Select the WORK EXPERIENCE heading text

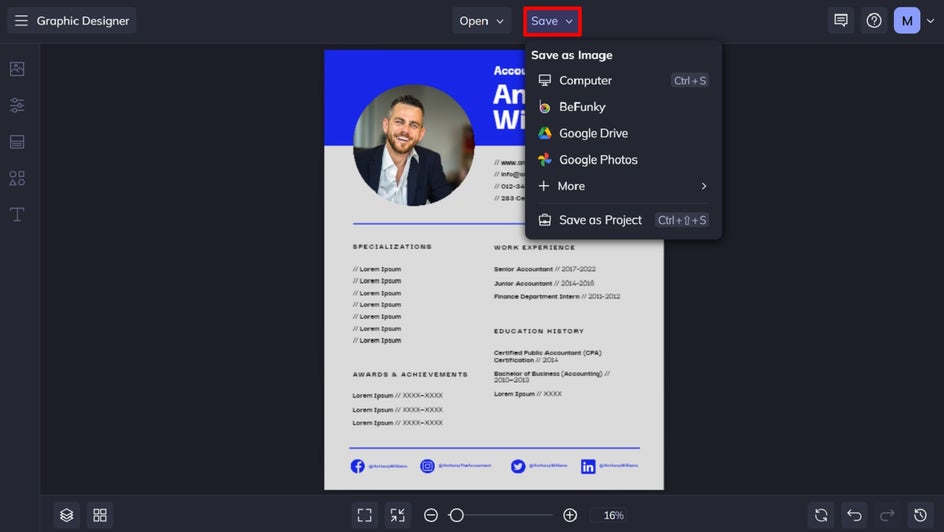[535, 247]
